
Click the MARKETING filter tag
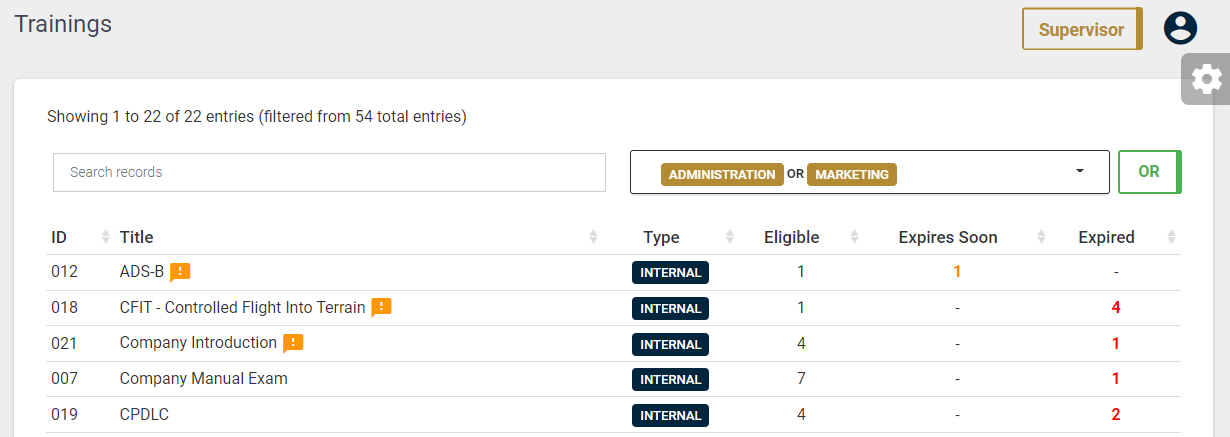pyautogui.click(x=852, y=174)
